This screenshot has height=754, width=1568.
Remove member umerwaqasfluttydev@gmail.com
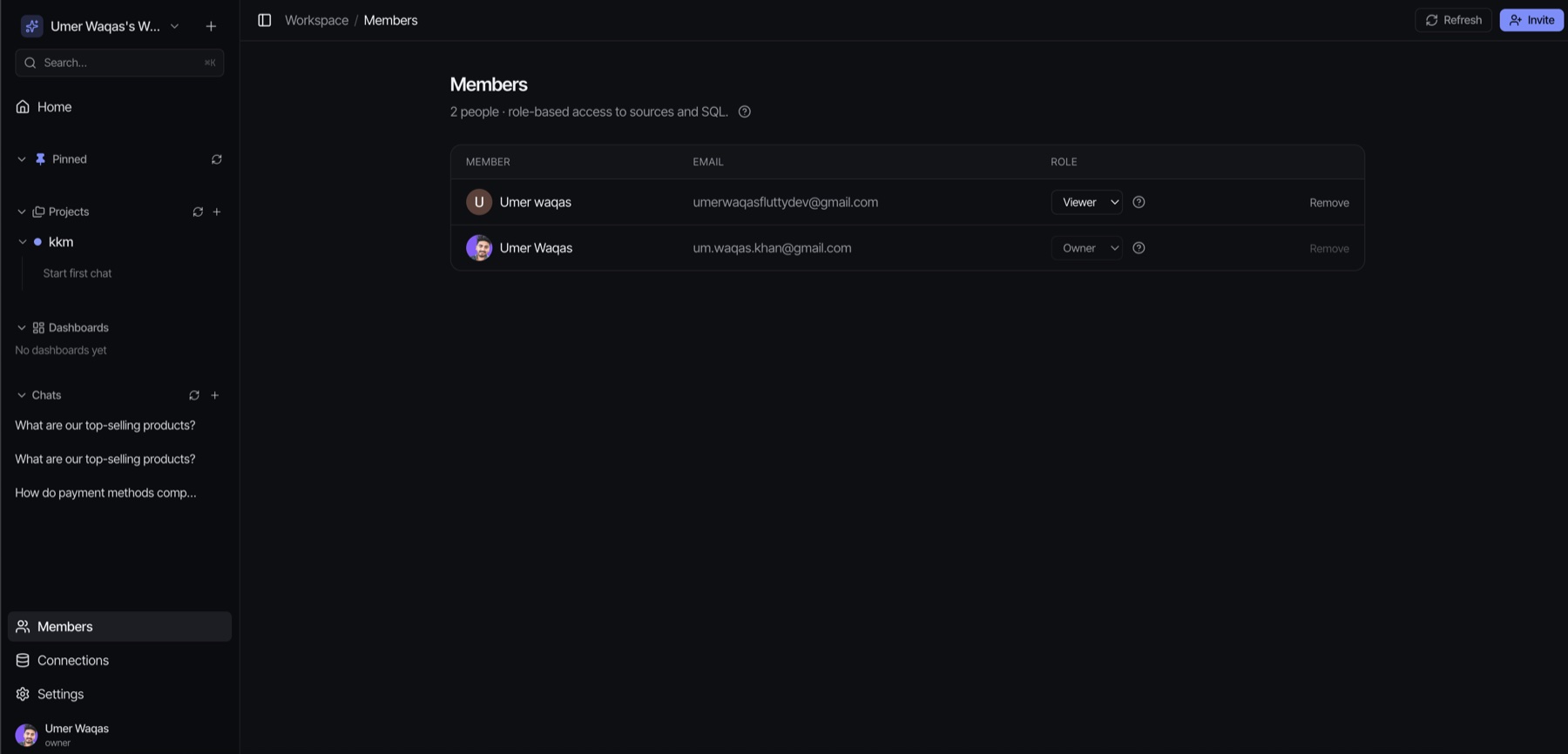click(x=1328, y=203)
